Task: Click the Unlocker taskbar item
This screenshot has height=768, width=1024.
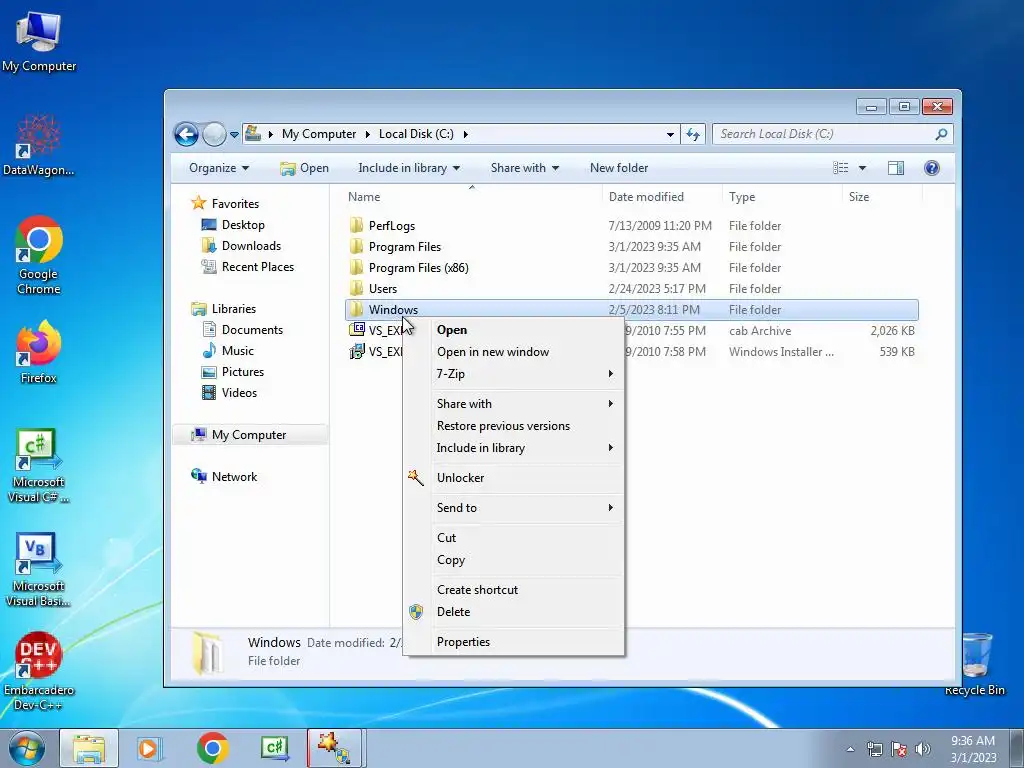Action: coord(334,748)
